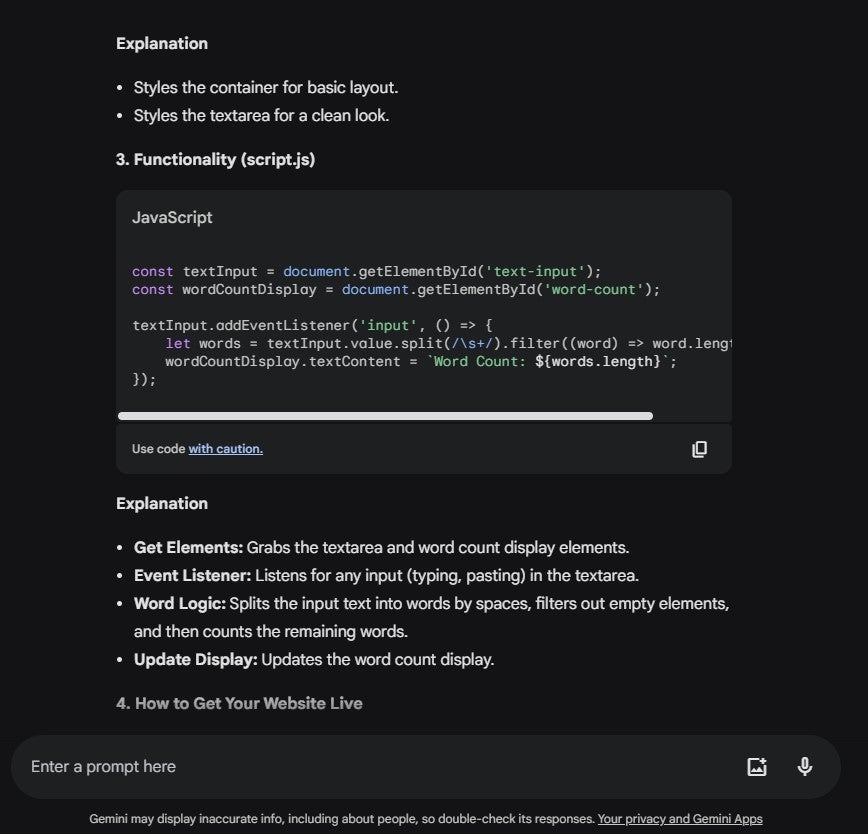The width and height of the screenshot is (868, 834).
Task: Click the "Gemini may display inaccurate info" disclaimer
Action: click(x=342, y=819)
